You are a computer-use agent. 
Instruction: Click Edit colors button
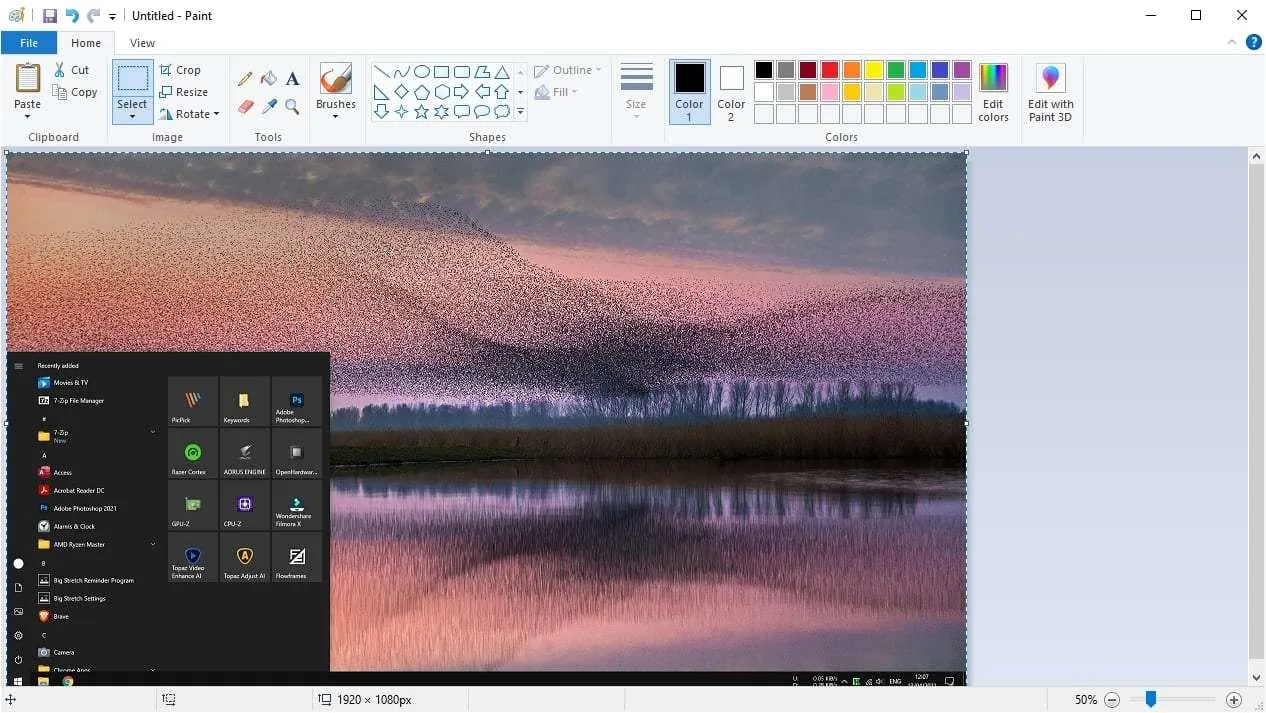pos(993,91)
